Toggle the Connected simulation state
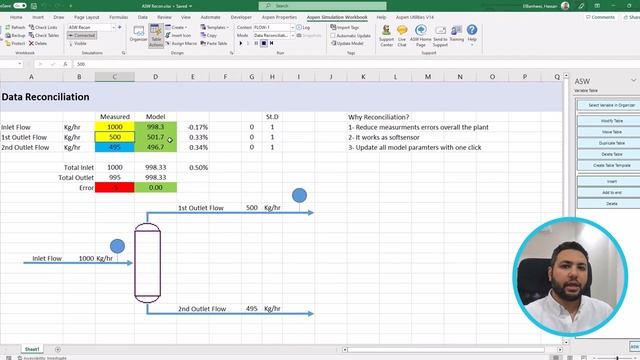The image size is (640, 360). [x=82, y=36]
